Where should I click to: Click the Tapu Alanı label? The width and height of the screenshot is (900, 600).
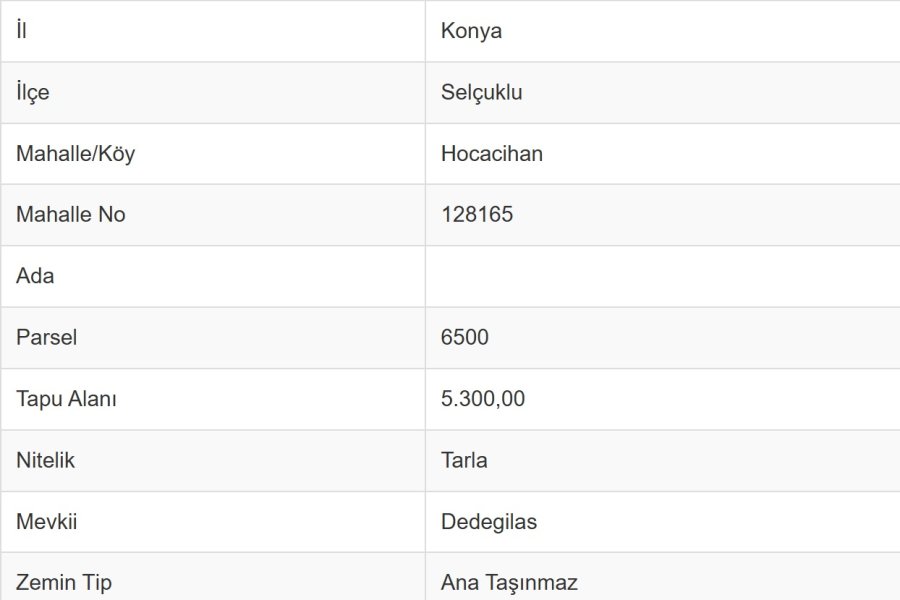click(x=66, y=399)
